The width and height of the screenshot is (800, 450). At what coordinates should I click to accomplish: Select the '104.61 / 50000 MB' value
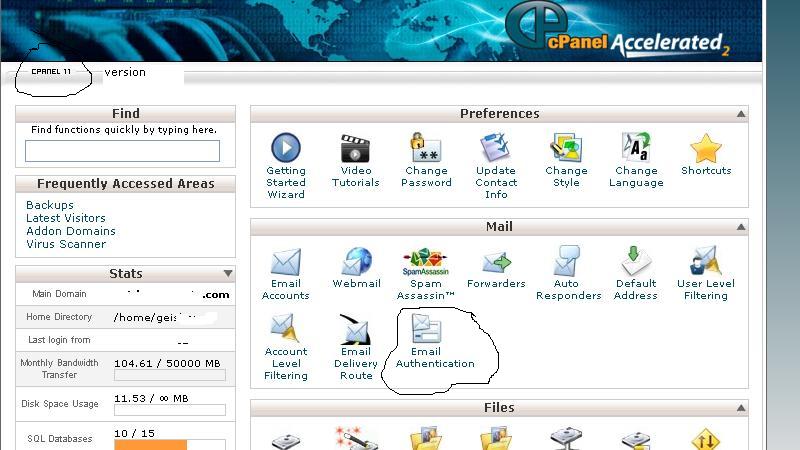(167, 363)
